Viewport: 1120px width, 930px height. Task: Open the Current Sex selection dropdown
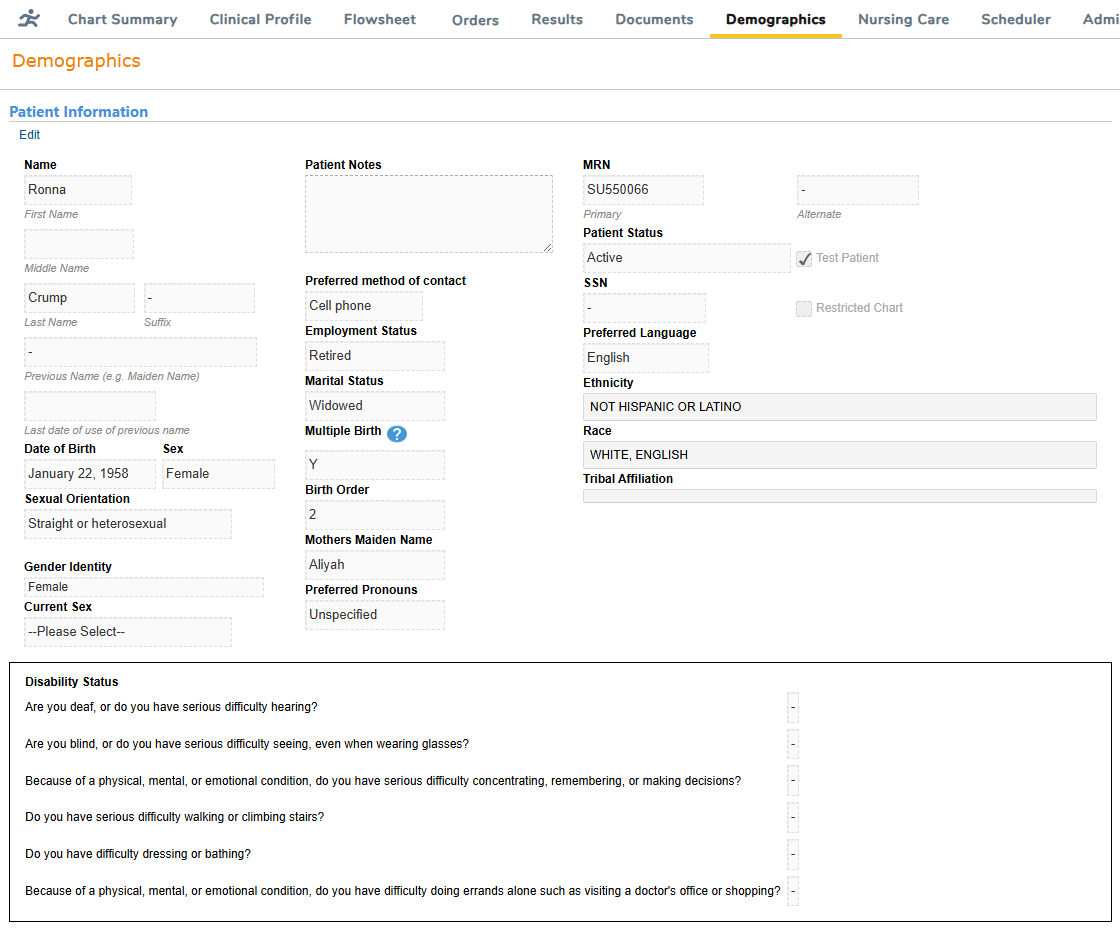(x=128, y=631)
